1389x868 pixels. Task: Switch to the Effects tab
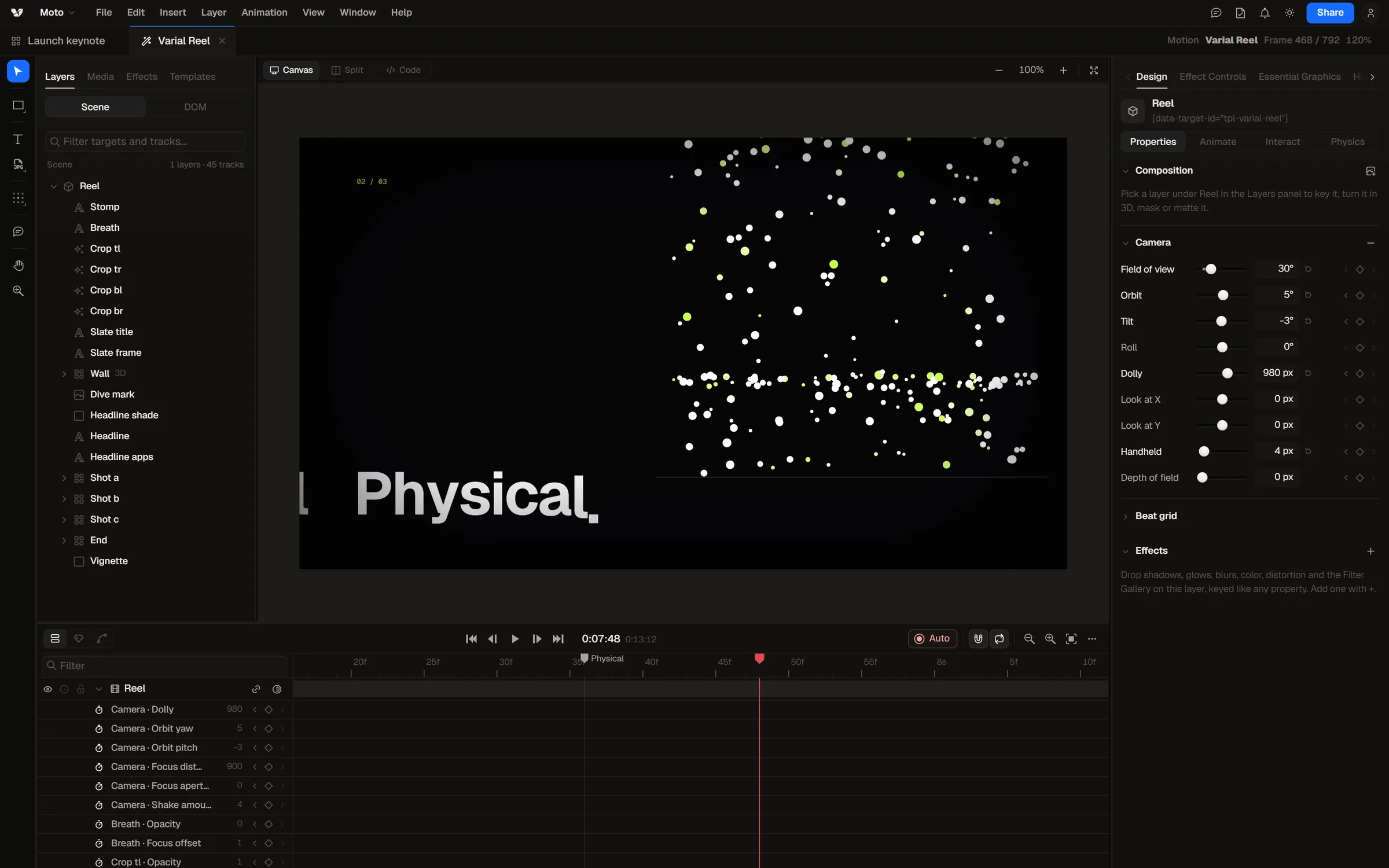point(142,76)
